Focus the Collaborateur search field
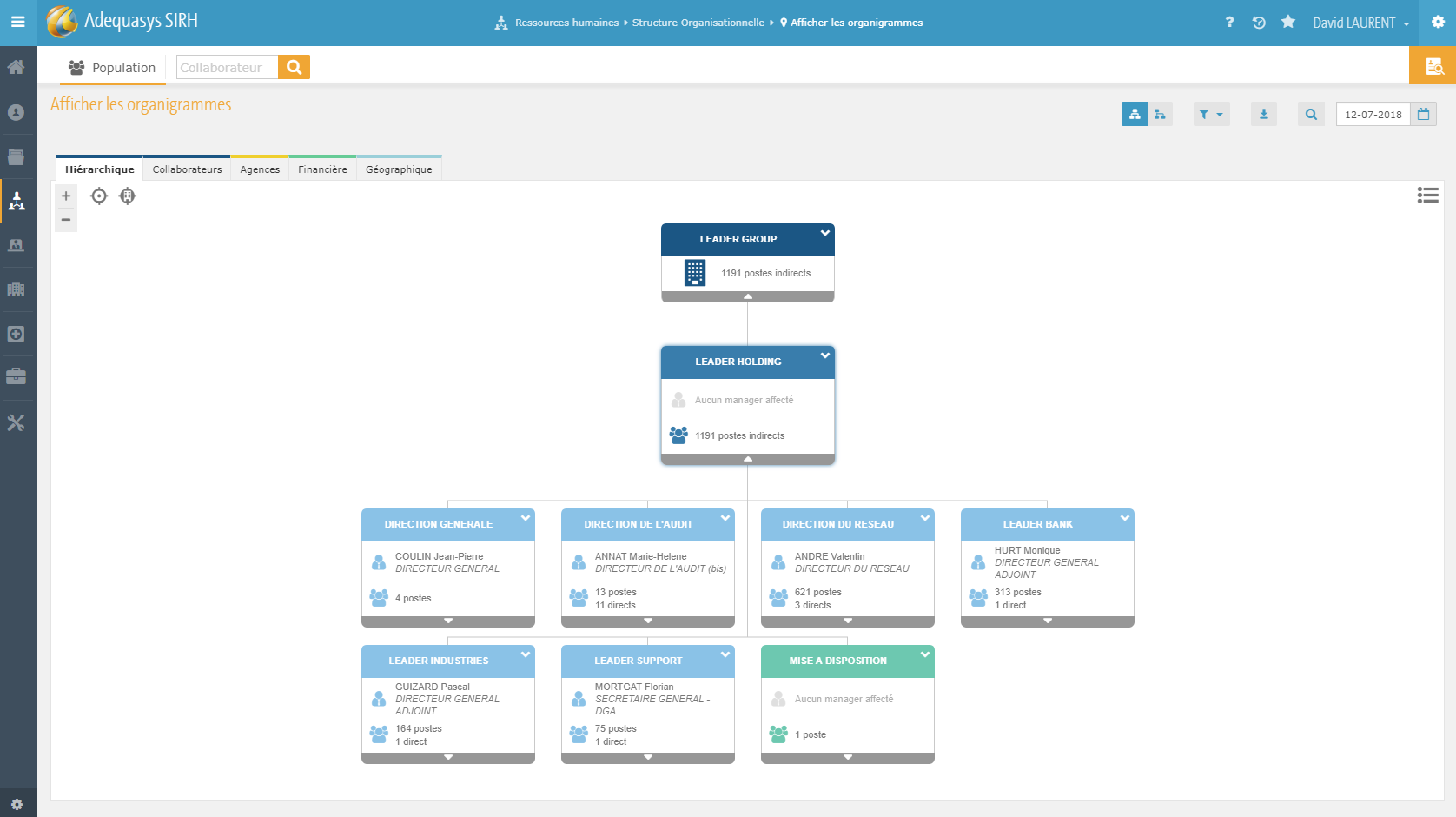Screen dimensions: 1456x817 pos(227,67)
